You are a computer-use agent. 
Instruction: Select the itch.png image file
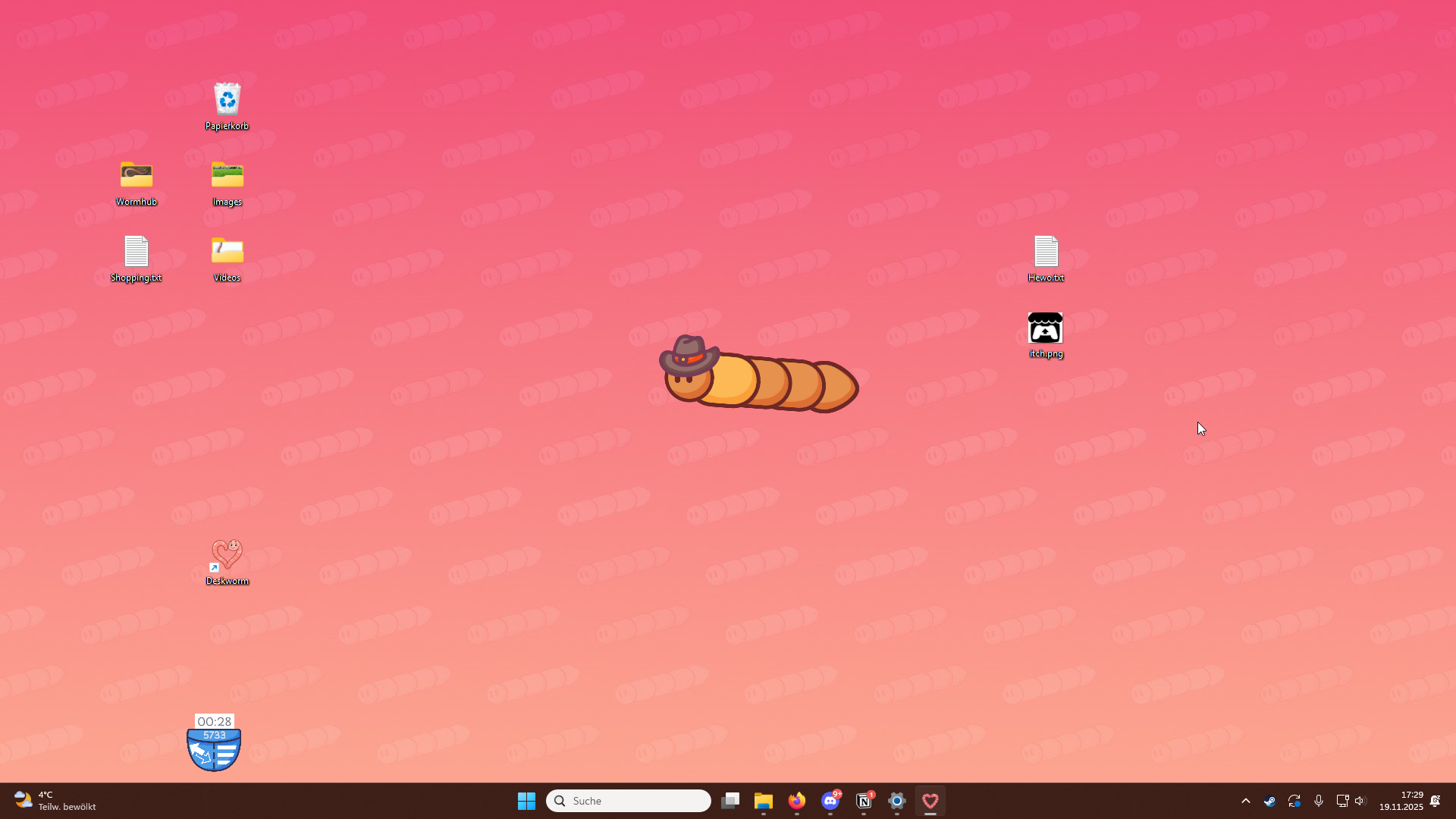[x=1046, y=328]
